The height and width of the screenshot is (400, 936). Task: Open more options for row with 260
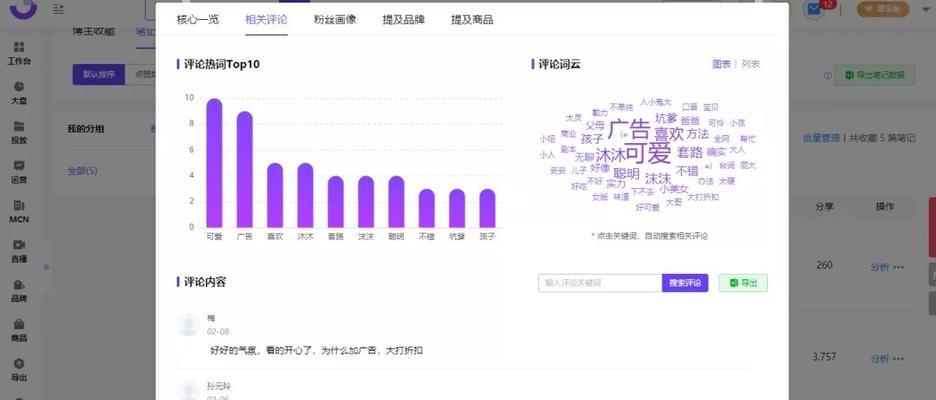click(x=898, y=267)
